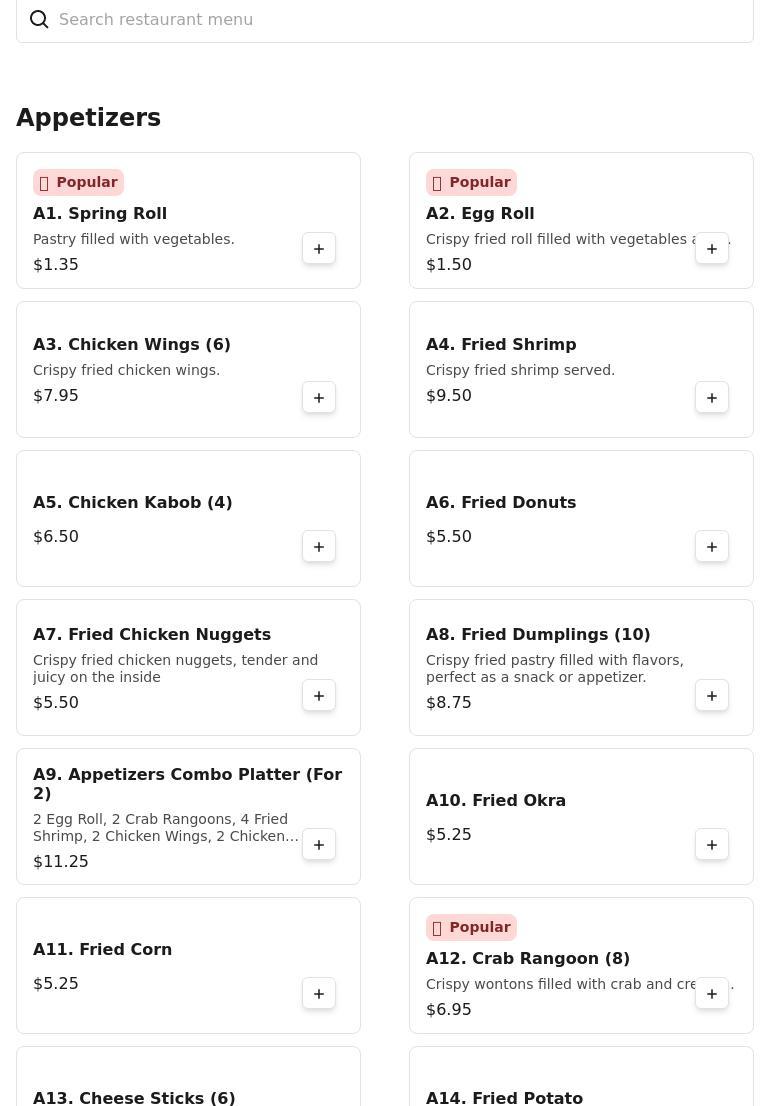Add A1. Spring Roll with plus icon
Screen dimensions: 770x1106
(x=319, y=248)
